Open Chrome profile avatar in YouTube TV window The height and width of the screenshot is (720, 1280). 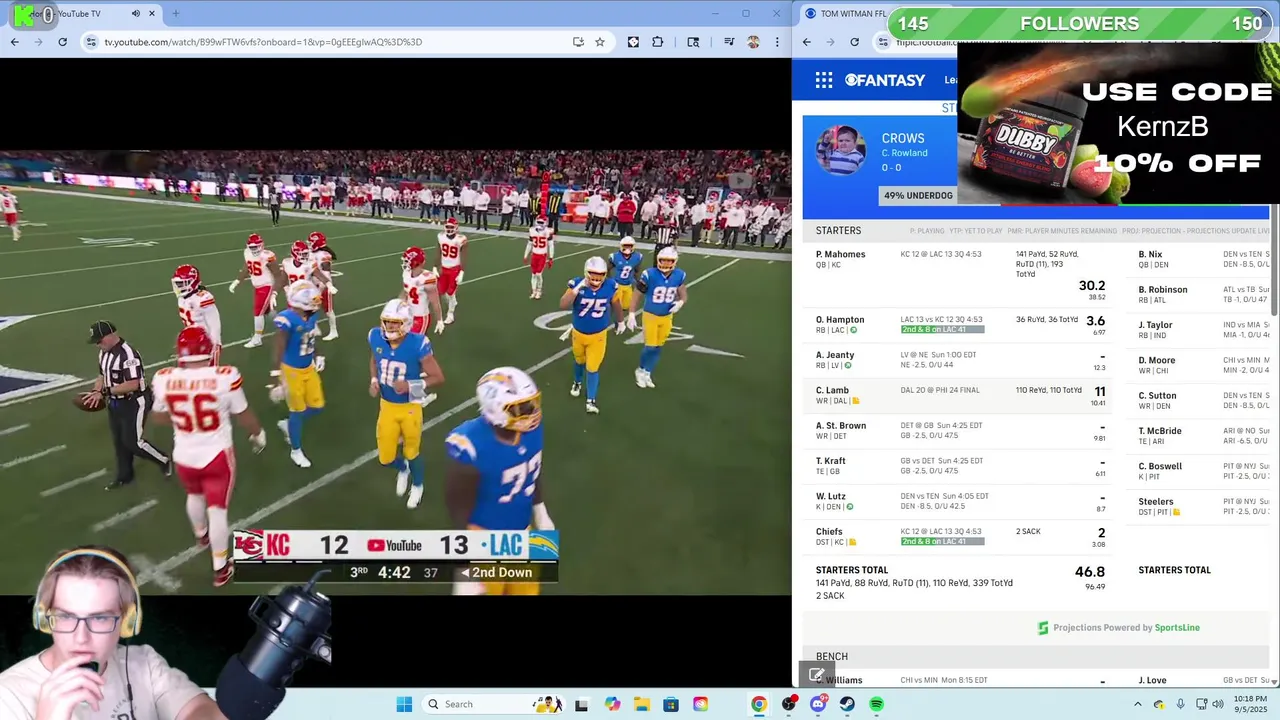coord(753,42)
